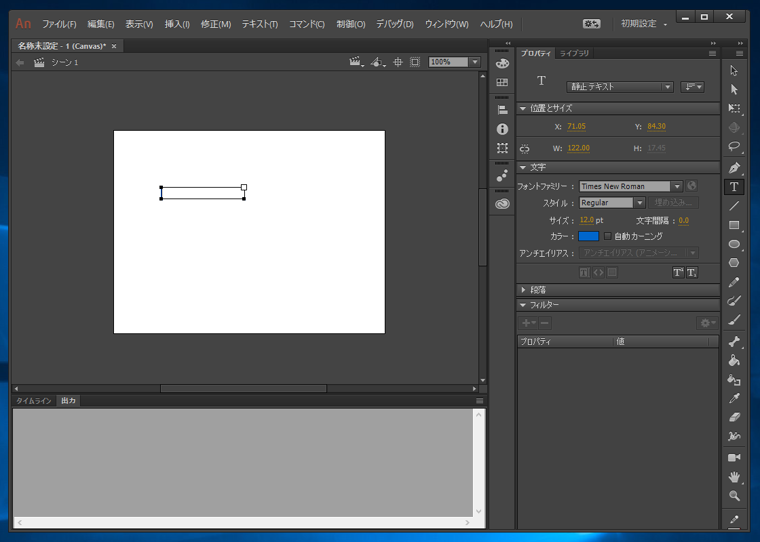Open the 修正 menu
This screenshot has height=542, width=760.
[216, 24]
